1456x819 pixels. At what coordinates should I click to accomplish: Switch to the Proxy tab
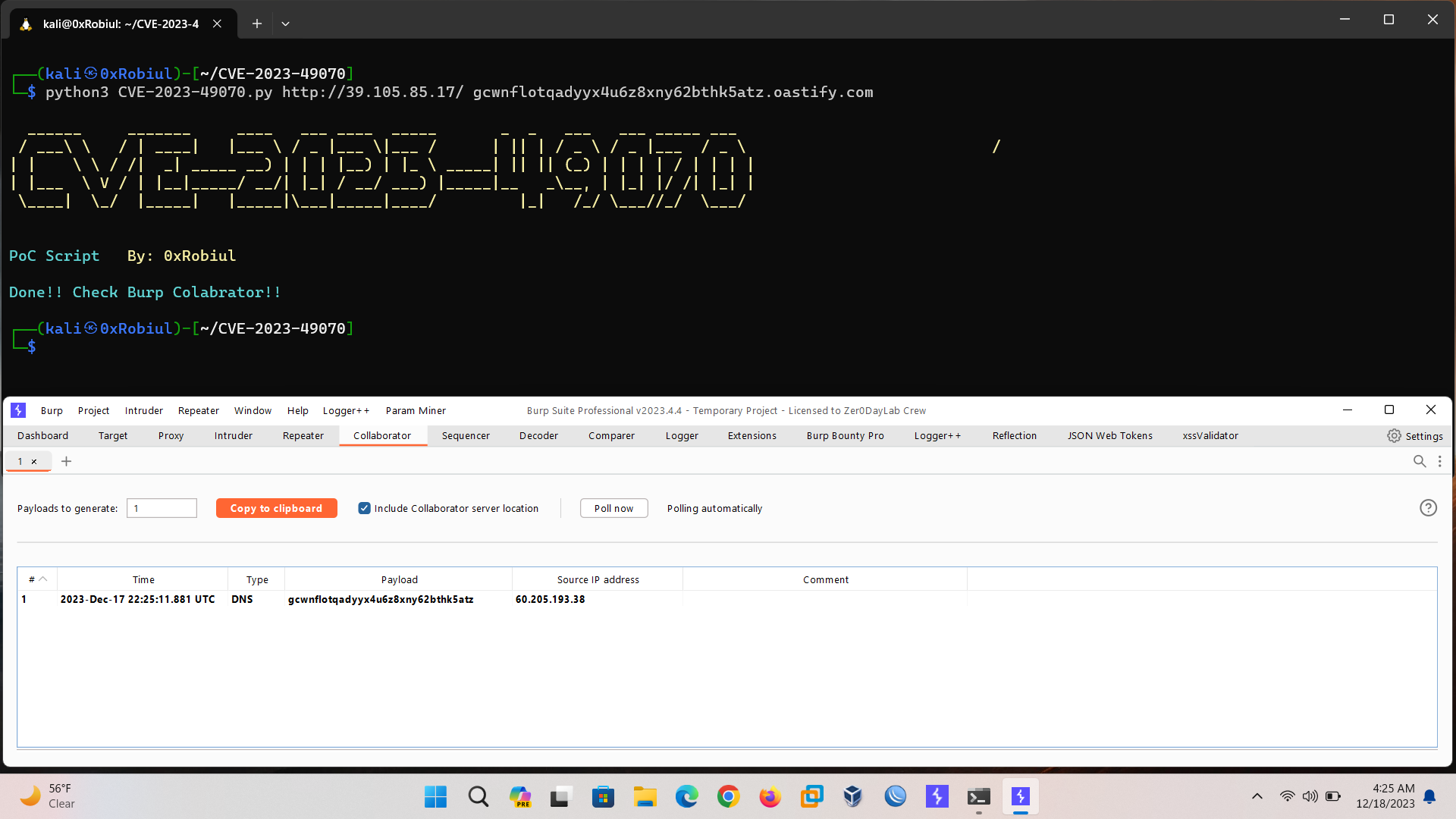[171, 436]
